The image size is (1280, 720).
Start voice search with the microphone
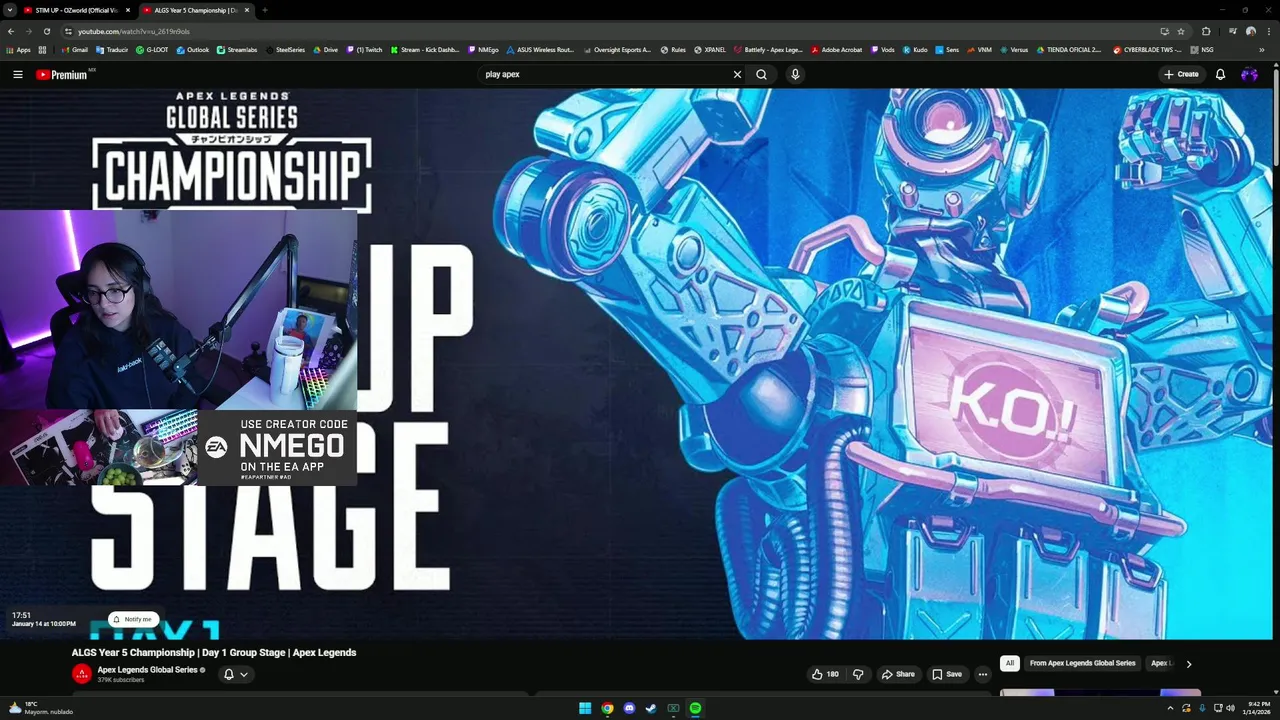pyautogui.click(x=795, y=74)
